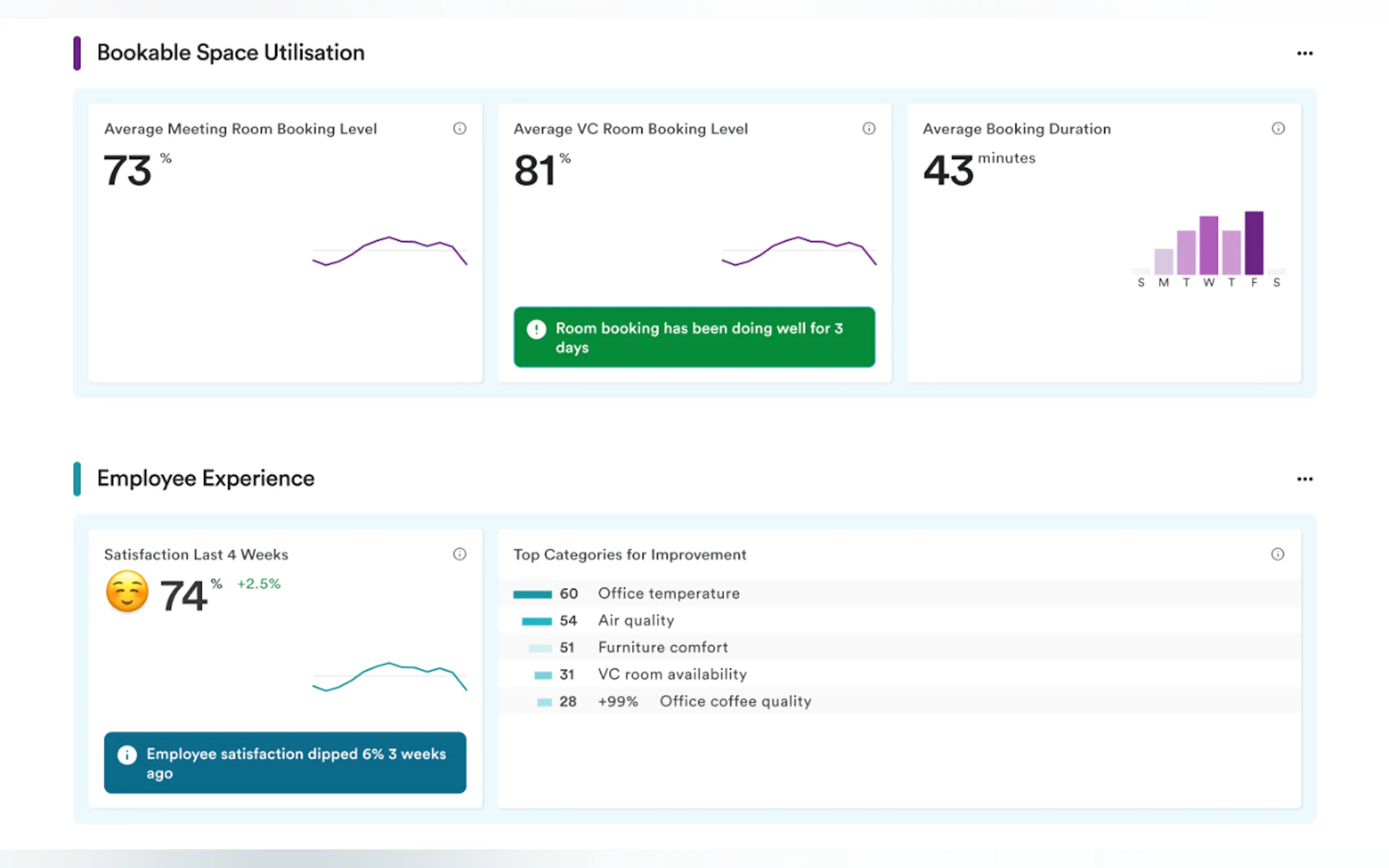Select the VC room availability row
The width and height of the screenshot is (1389, 868).
[672, 675]
